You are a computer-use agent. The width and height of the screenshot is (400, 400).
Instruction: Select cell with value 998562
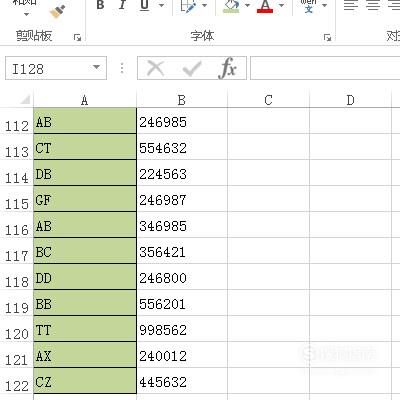[182, 329]
